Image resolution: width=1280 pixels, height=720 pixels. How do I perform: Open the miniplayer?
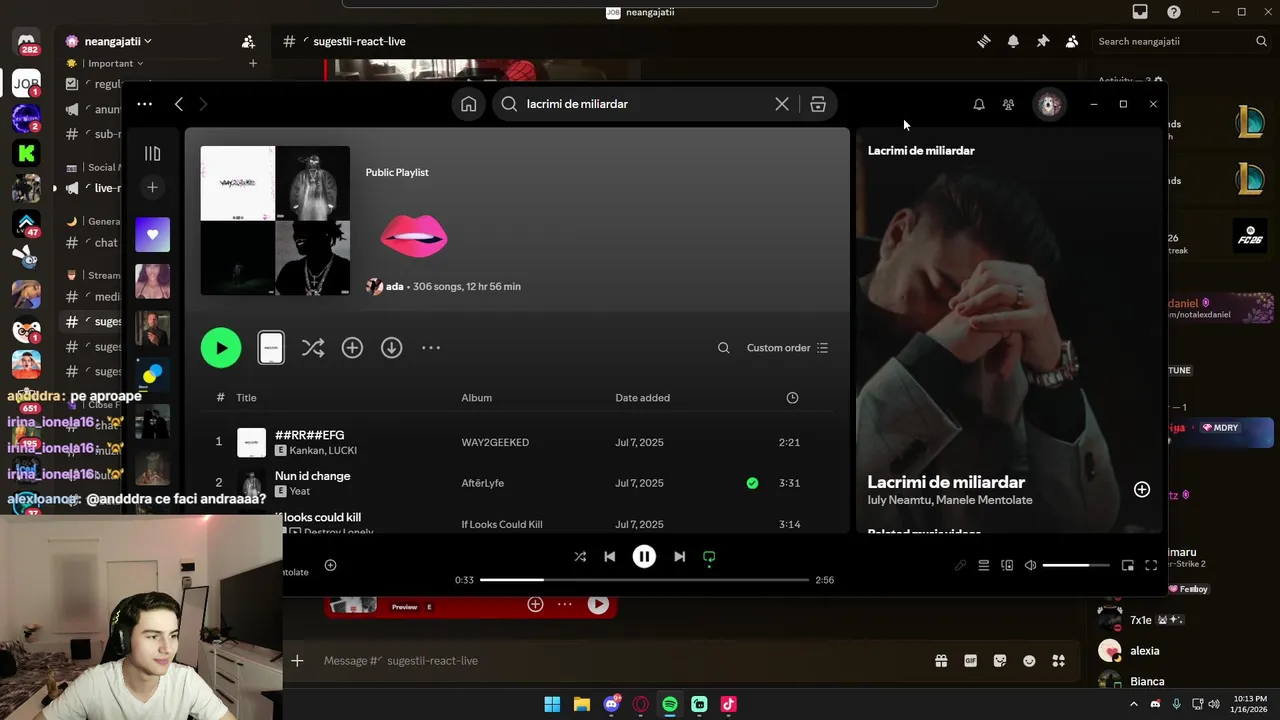click(x=1128, y=565)
